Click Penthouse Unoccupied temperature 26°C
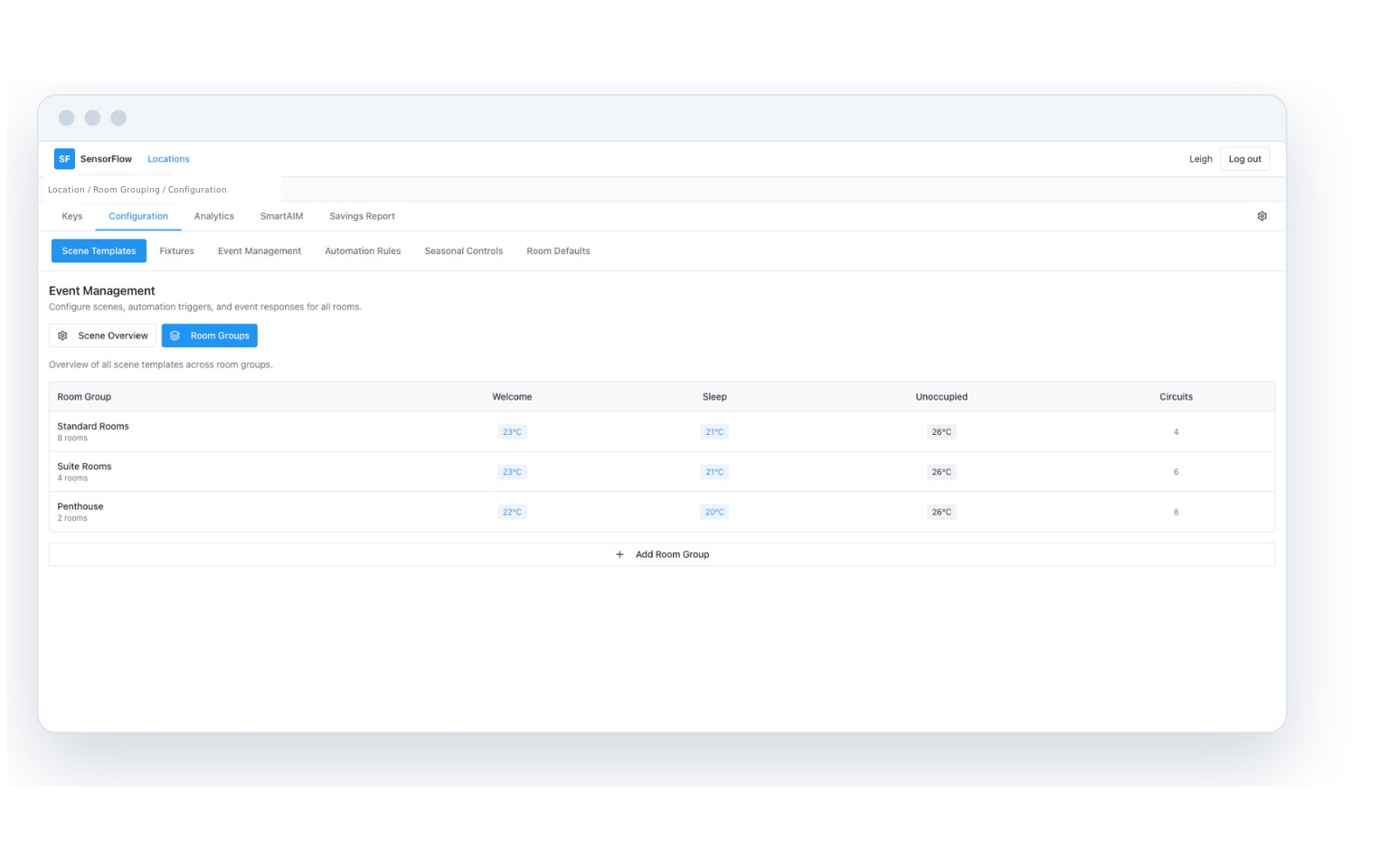The height and width of the screenshot is (868, 1389). [941, 512]
